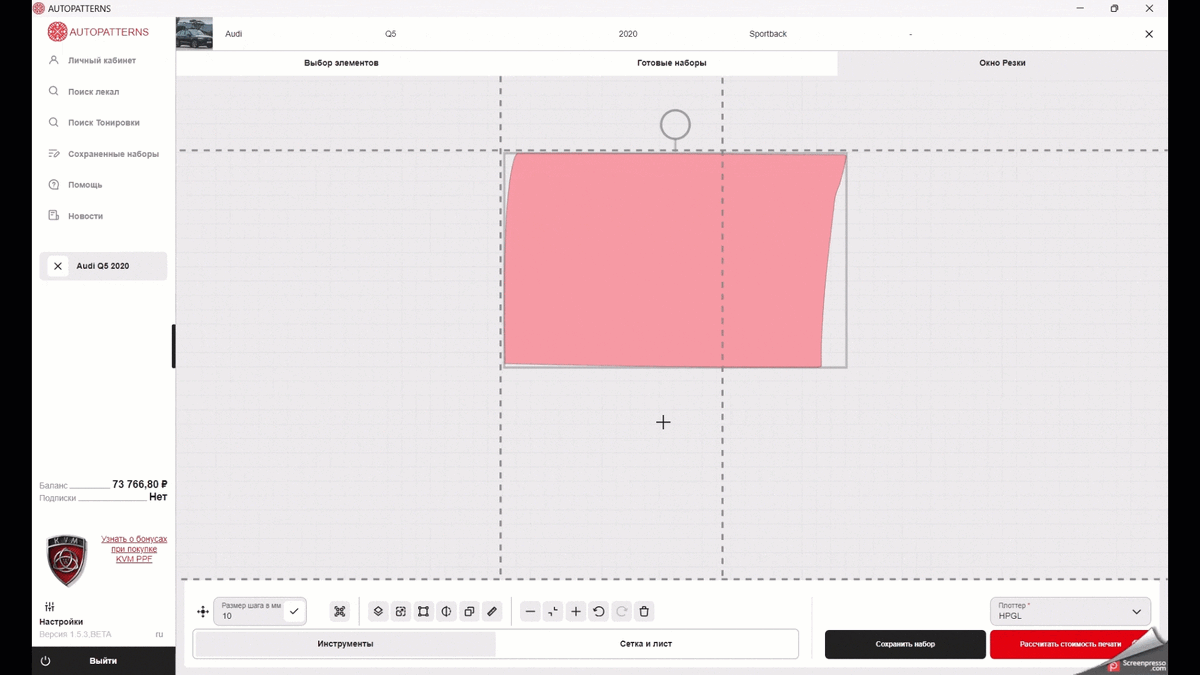The height and width of the screenshot is (675, 1200).
Task: Click the sidebar collapse handle
Action: pos(173,346)
